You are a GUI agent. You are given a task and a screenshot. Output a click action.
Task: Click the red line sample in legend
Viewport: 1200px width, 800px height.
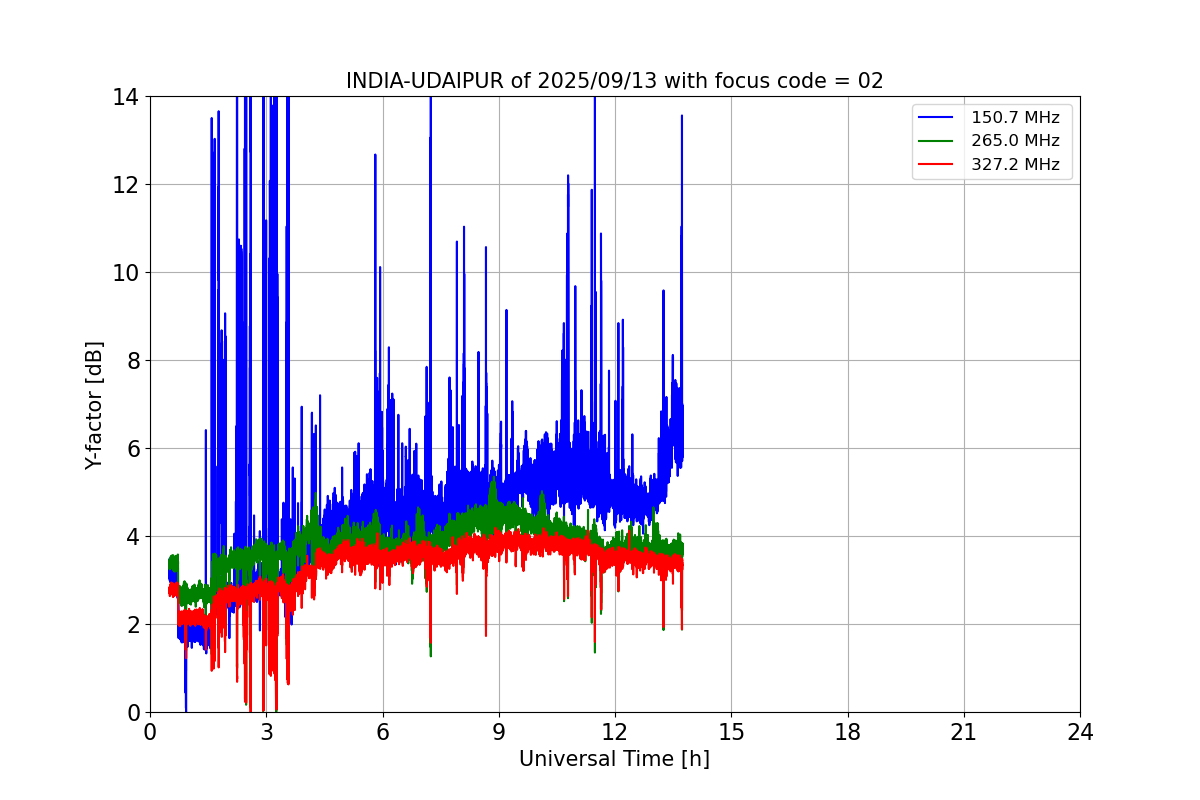937,165
